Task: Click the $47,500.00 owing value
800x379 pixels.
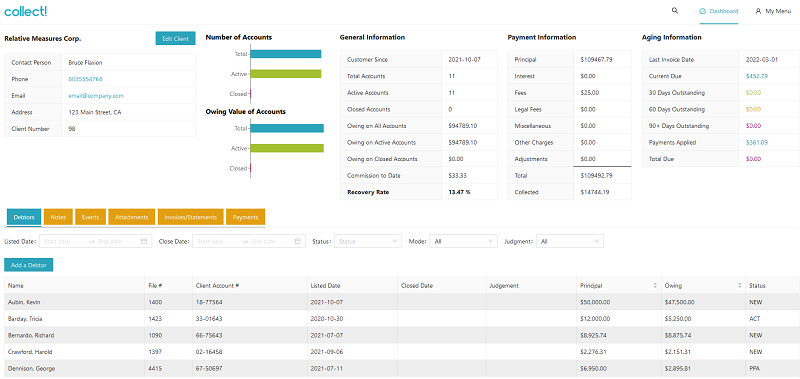Action: (x=681, y=302)
